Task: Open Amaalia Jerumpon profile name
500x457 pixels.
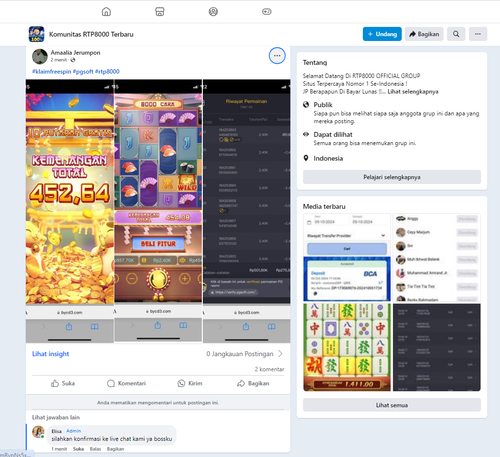Action: 75,53
